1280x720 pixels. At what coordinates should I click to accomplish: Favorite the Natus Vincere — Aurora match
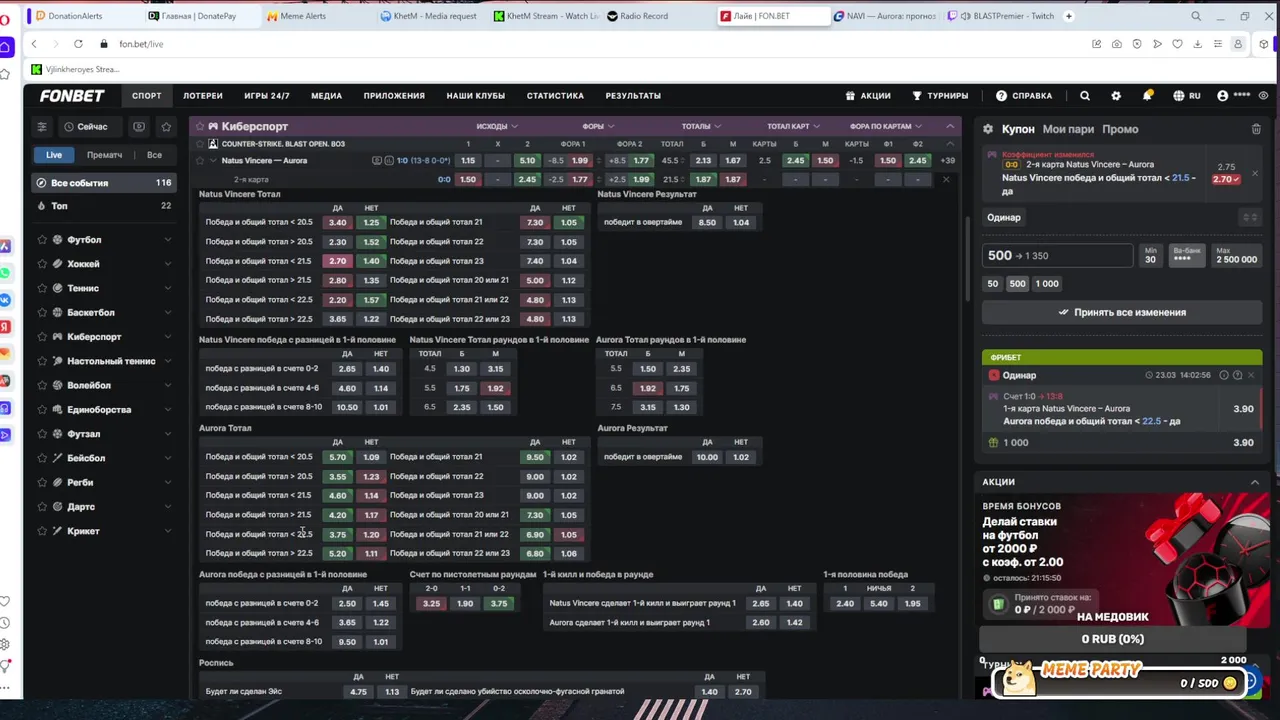pos(199,161)
